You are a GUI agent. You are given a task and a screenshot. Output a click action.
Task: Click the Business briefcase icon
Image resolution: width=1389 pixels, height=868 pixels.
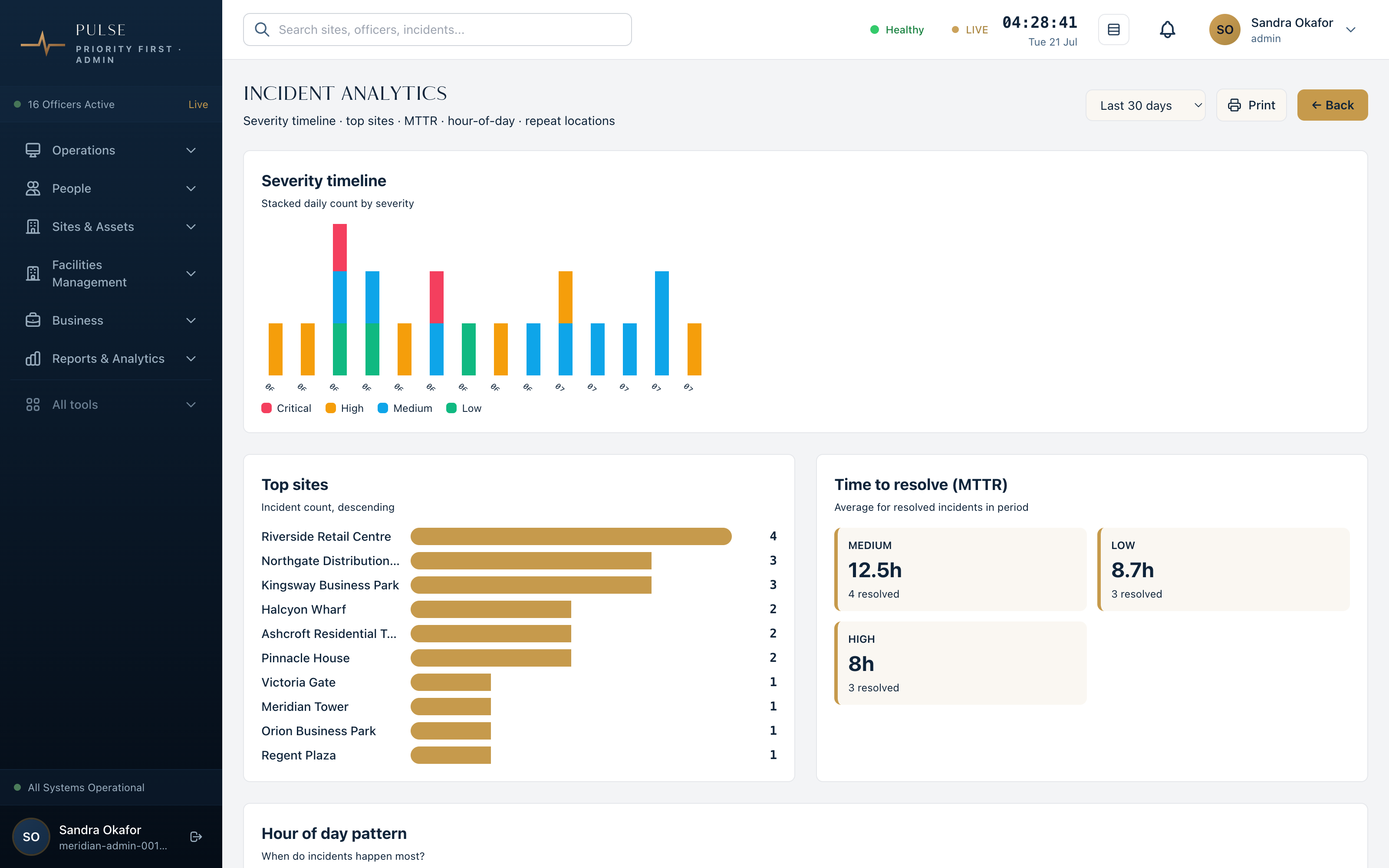33,320
